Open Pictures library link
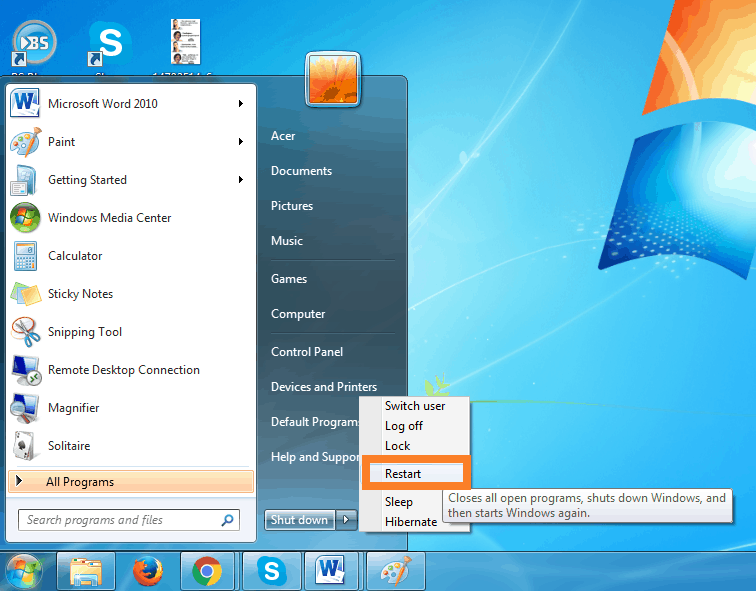The image size is (756, 591). pos(292,206)
